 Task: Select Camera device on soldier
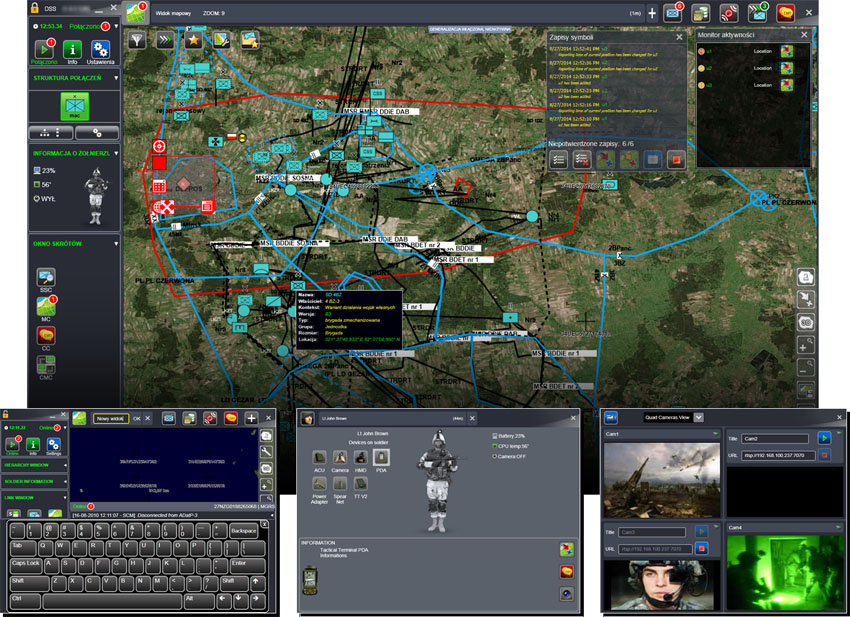[340, 458]
